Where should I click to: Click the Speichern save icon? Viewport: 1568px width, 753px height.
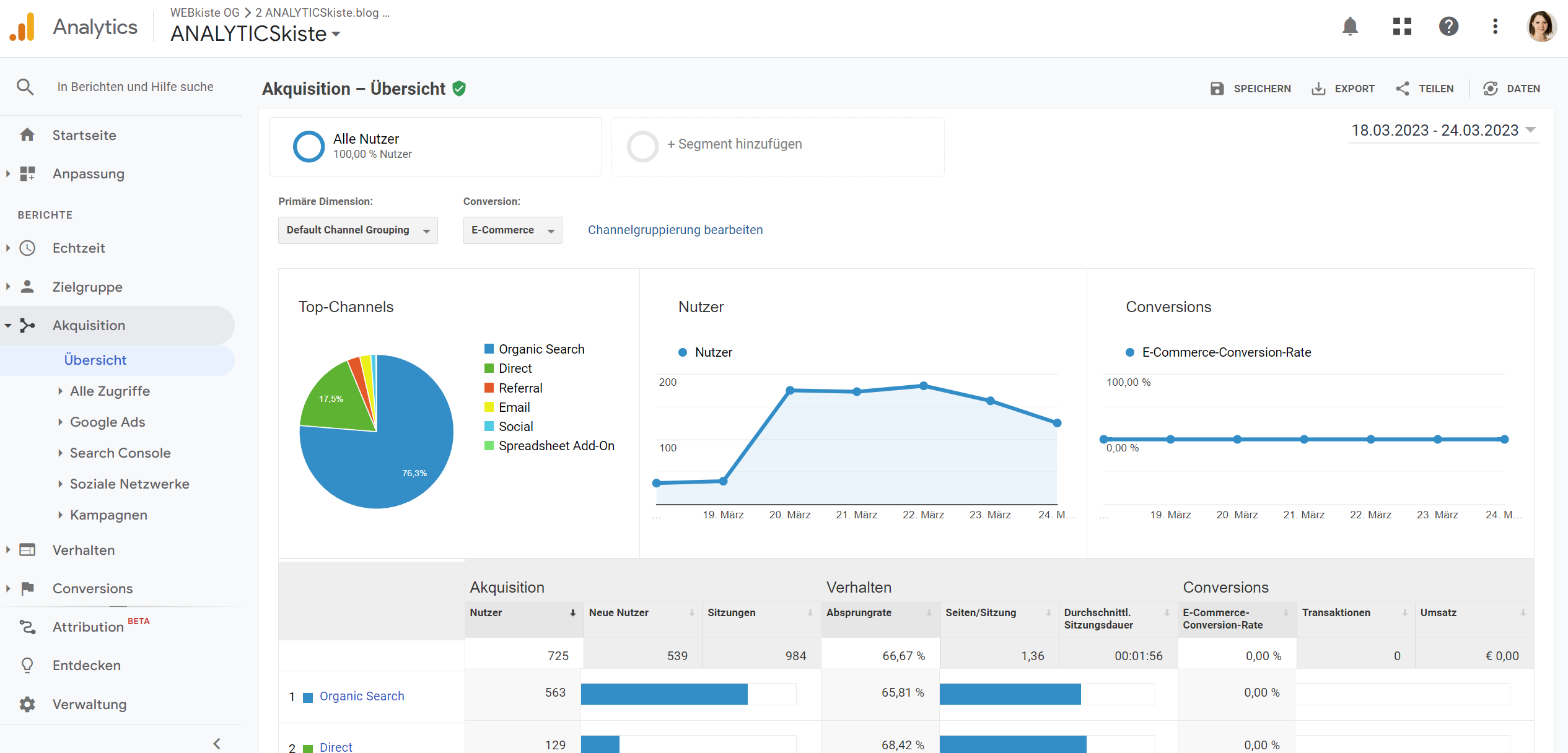click(1217, 89)
